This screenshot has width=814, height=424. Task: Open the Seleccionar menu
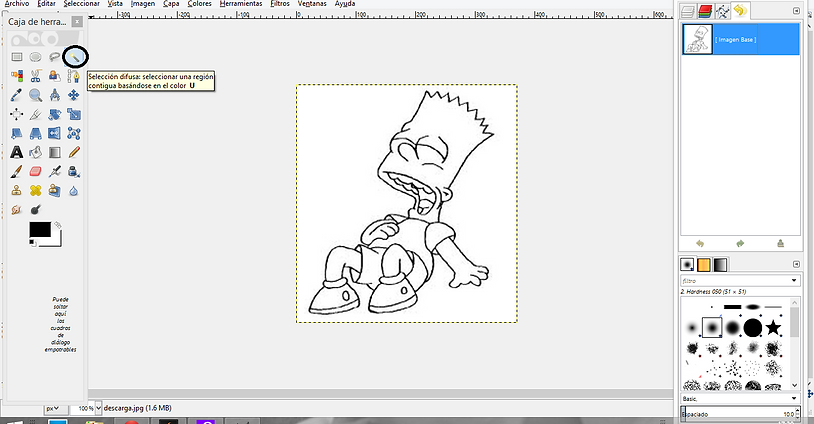82,4
